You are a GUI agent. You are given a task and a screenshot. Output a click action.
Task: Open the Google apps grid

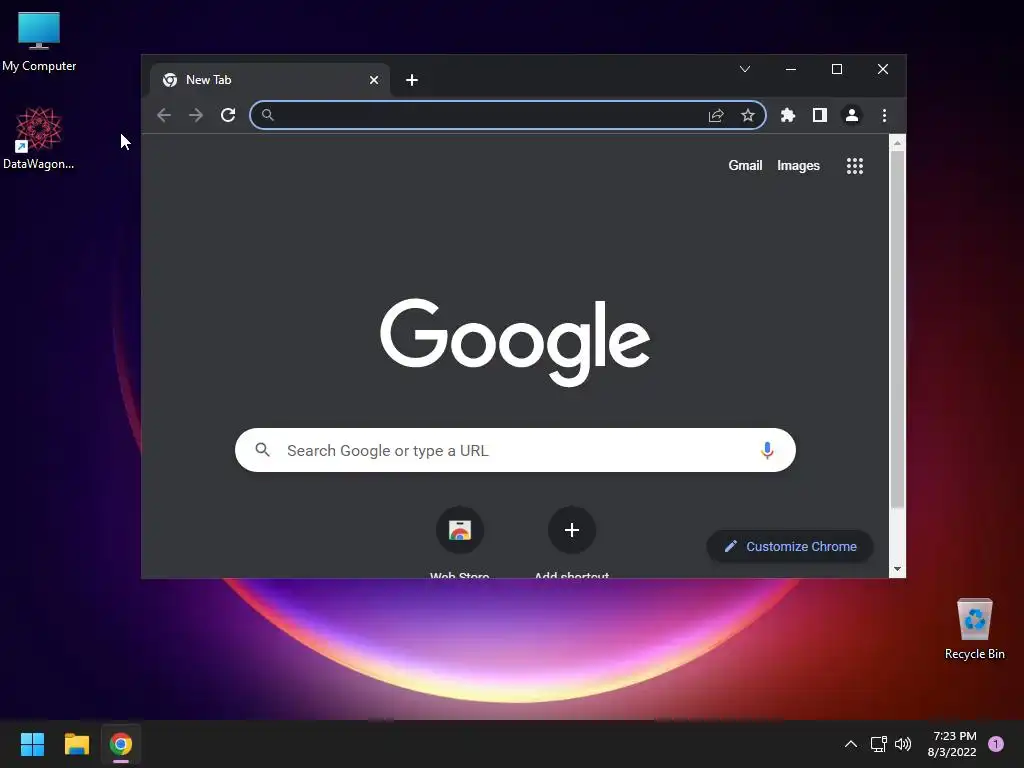click(855, 166)
